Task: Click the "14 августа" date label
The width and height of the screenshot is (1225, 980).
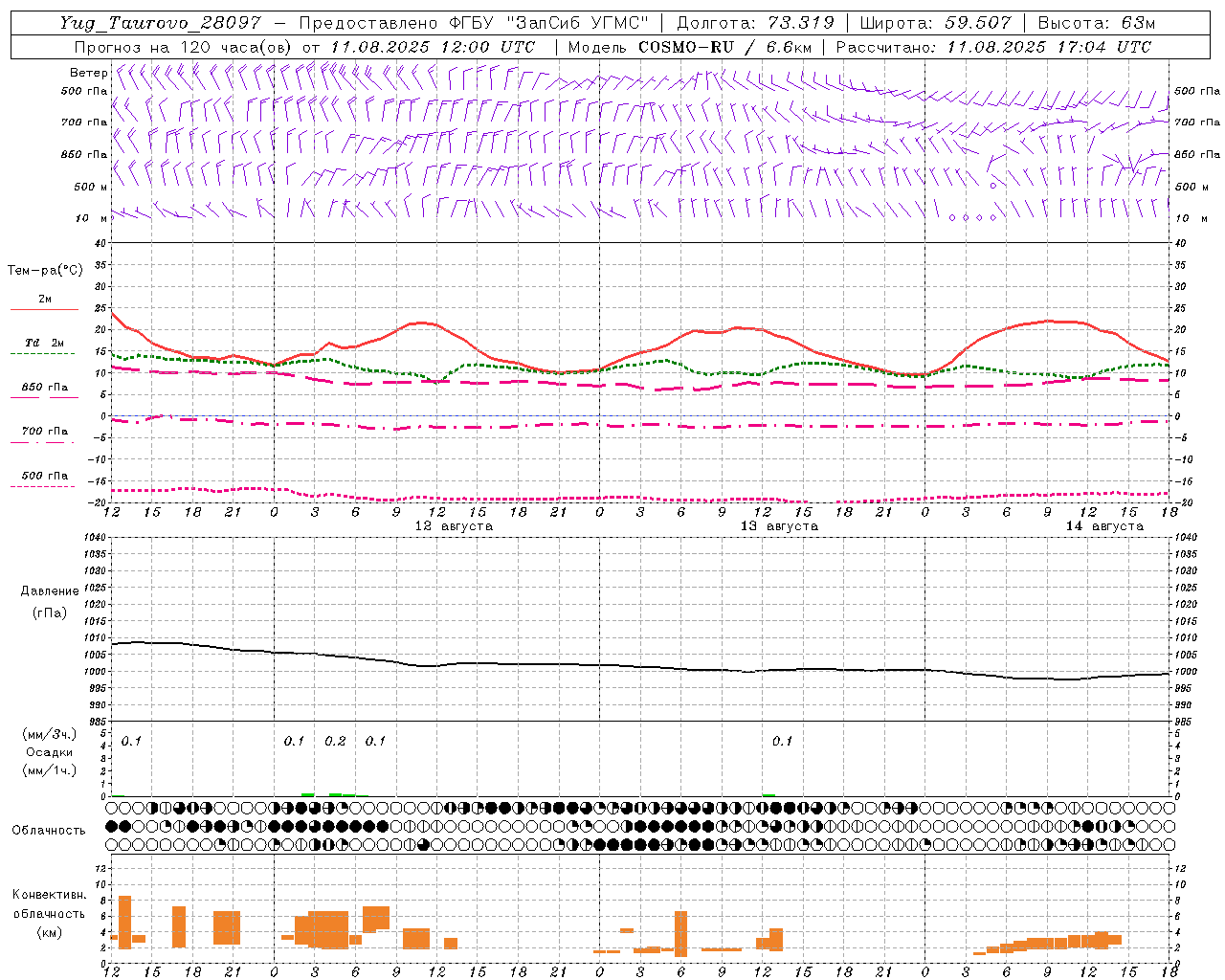Action: 1104,526
